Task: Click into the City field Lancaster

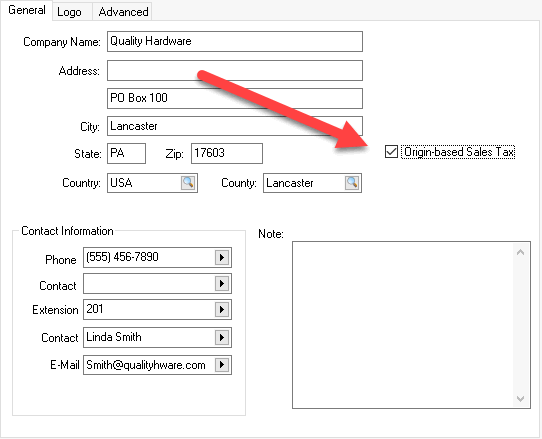Action: (235, 126)
